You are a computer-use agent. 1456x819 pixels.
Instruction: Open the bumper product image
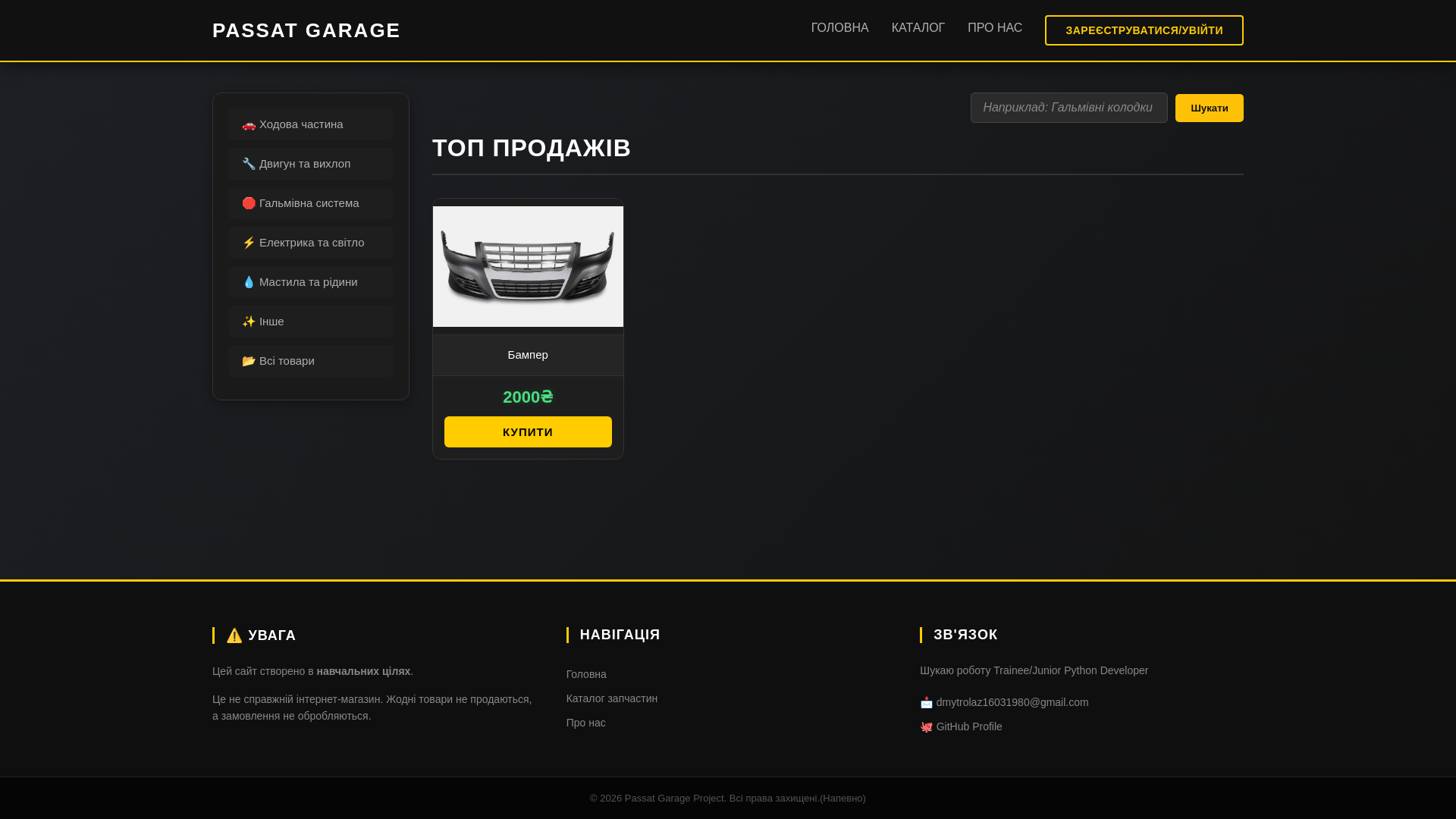tap(528, 266)
